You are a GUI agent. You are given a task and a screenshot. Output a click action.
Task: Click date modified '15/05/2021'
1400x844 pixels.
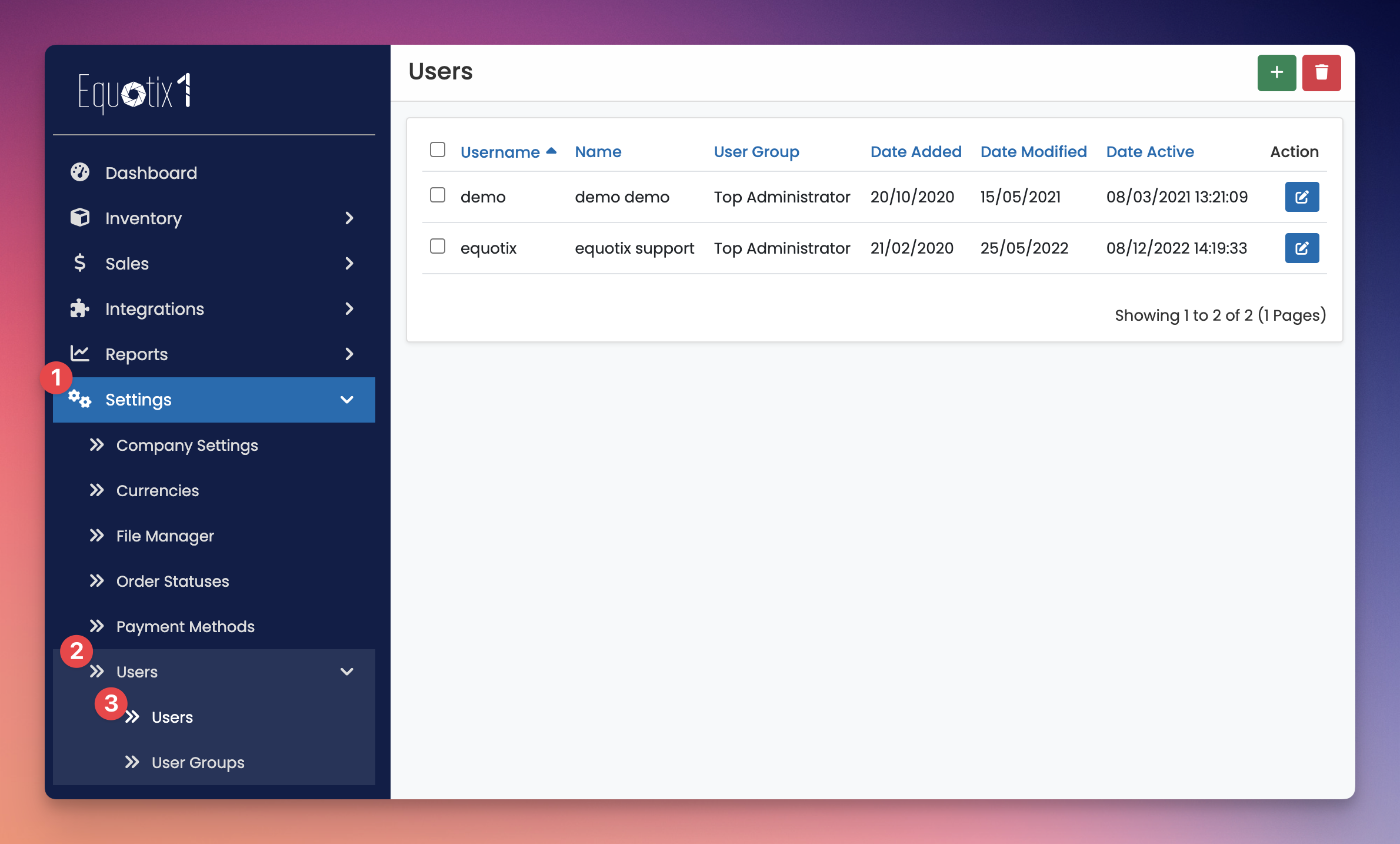1021,197
